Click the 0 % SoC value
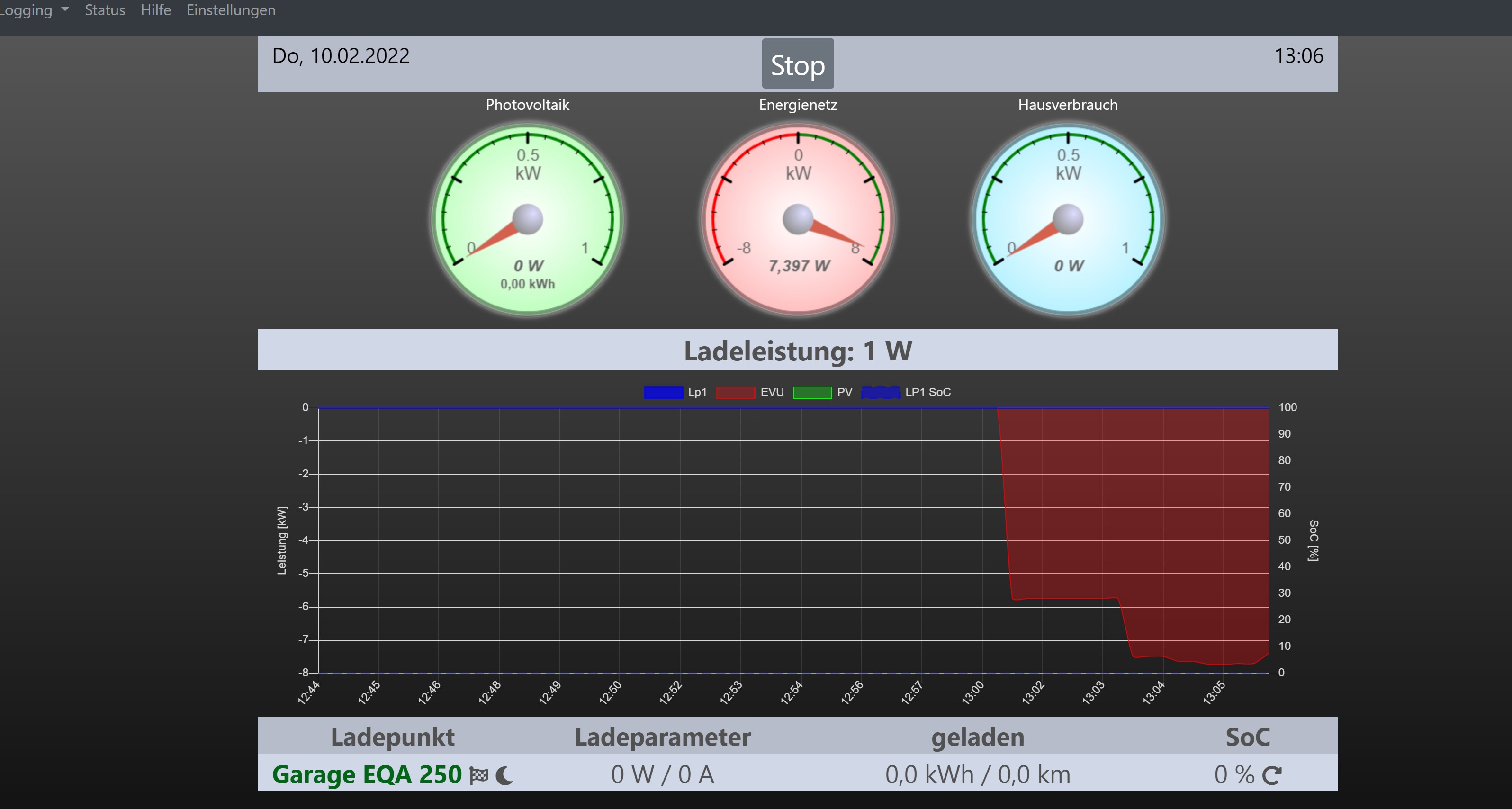 coord(1234,774)
